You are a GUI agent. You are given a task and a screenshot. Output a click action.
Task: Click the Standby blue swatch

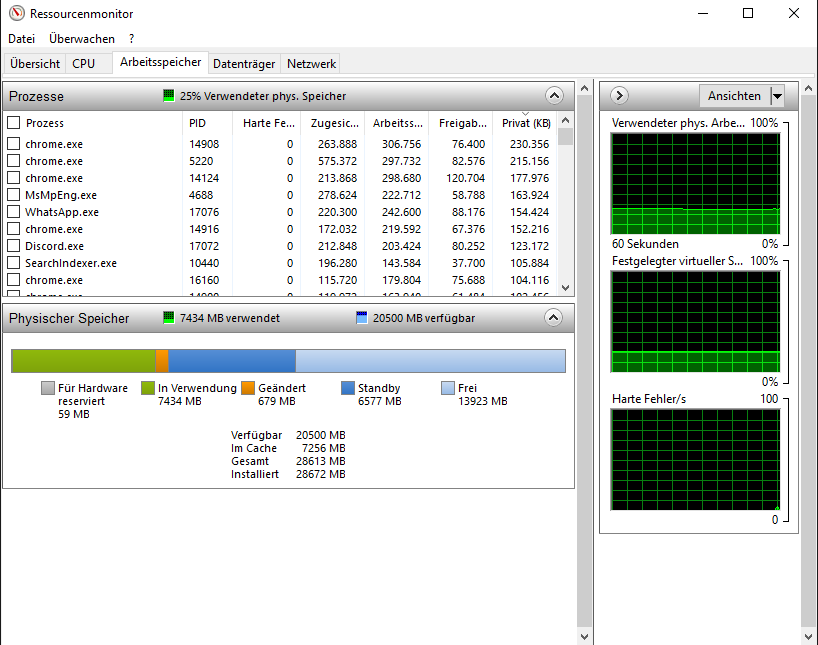348,388
